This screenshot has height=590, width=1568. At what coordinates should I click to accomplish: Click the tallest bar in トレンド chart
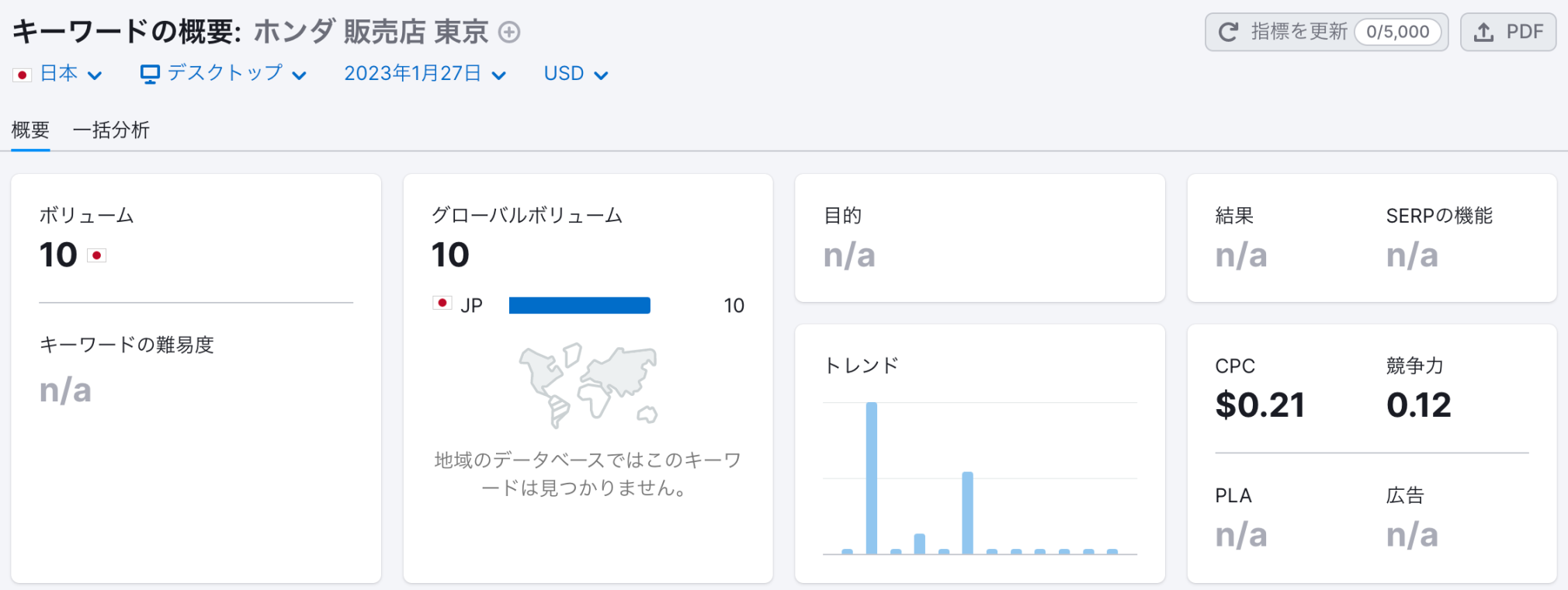coord(871,477)
